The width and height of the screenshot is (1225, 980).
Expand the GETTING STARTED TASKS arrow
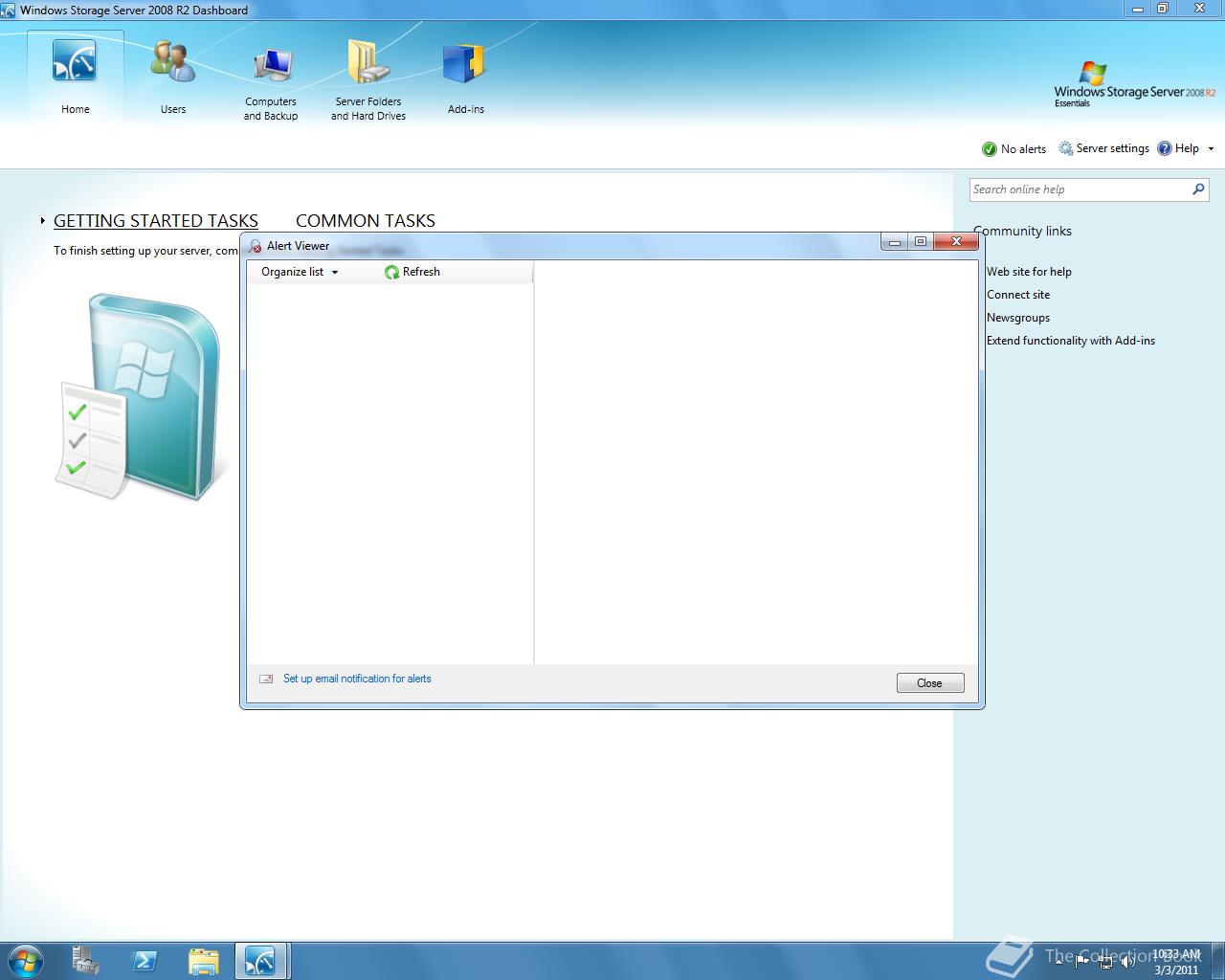click(x=43, y=221)
